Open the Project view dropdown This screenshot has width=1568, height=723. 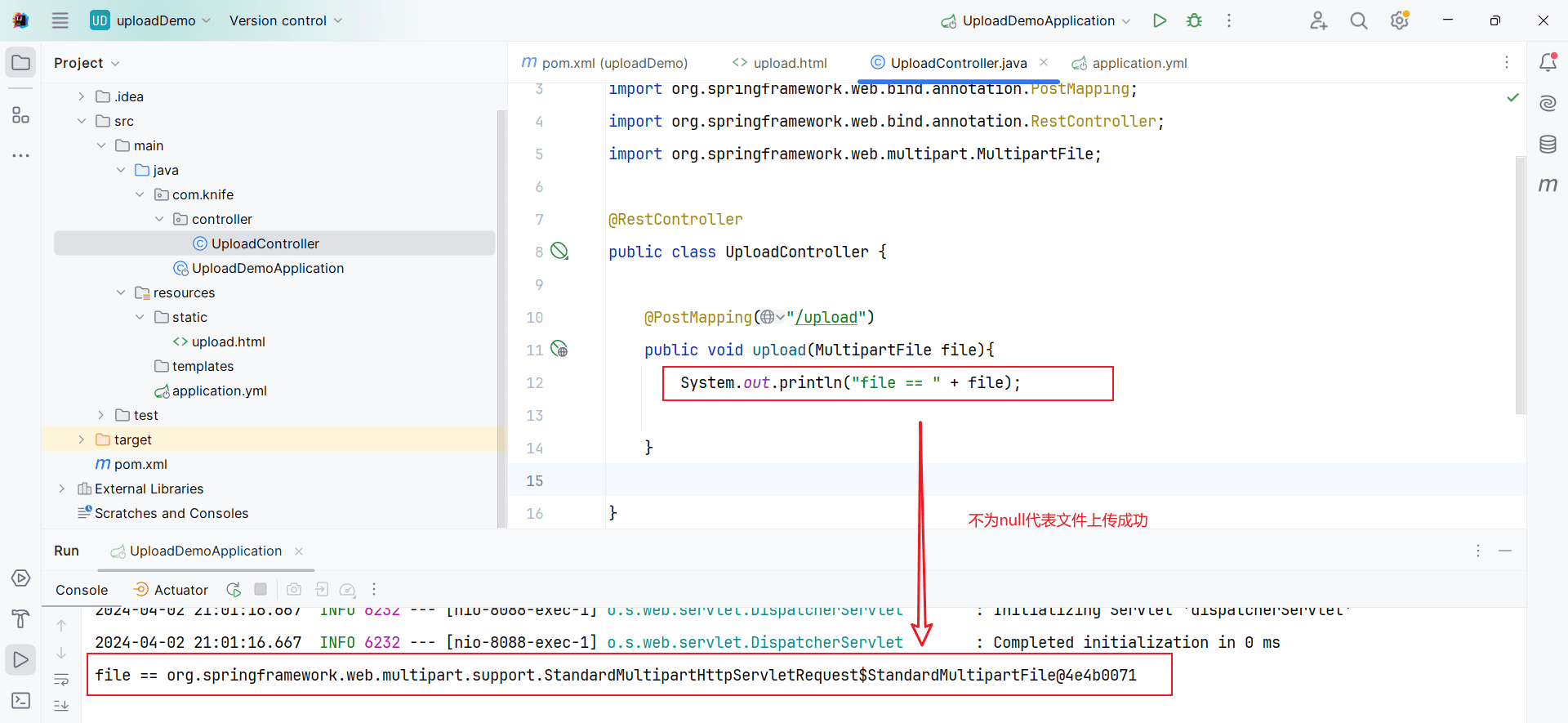click(x=87, y=63)
